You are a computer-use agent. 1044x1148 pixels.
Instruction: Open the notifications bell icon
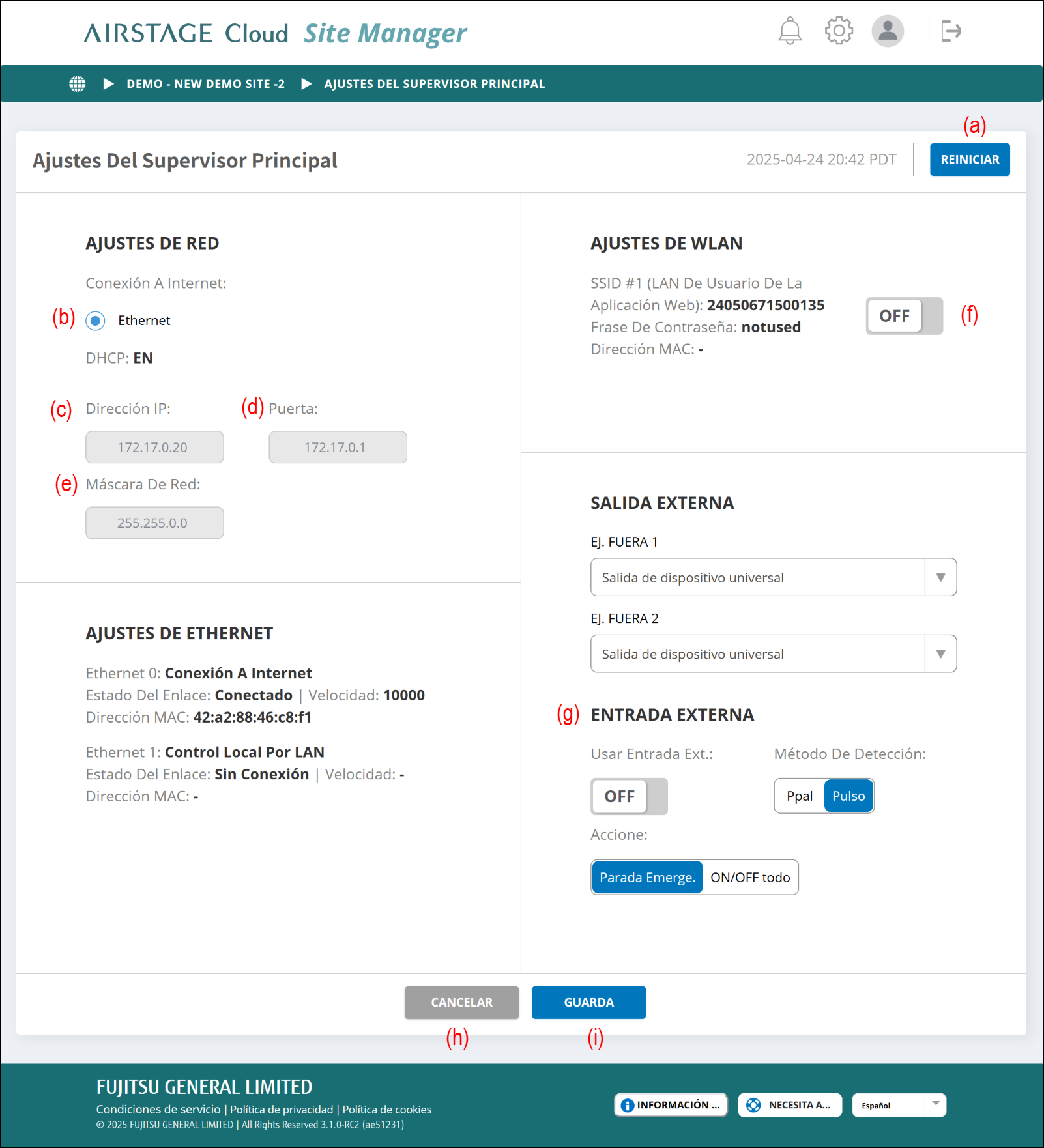[x=790, y=31]
